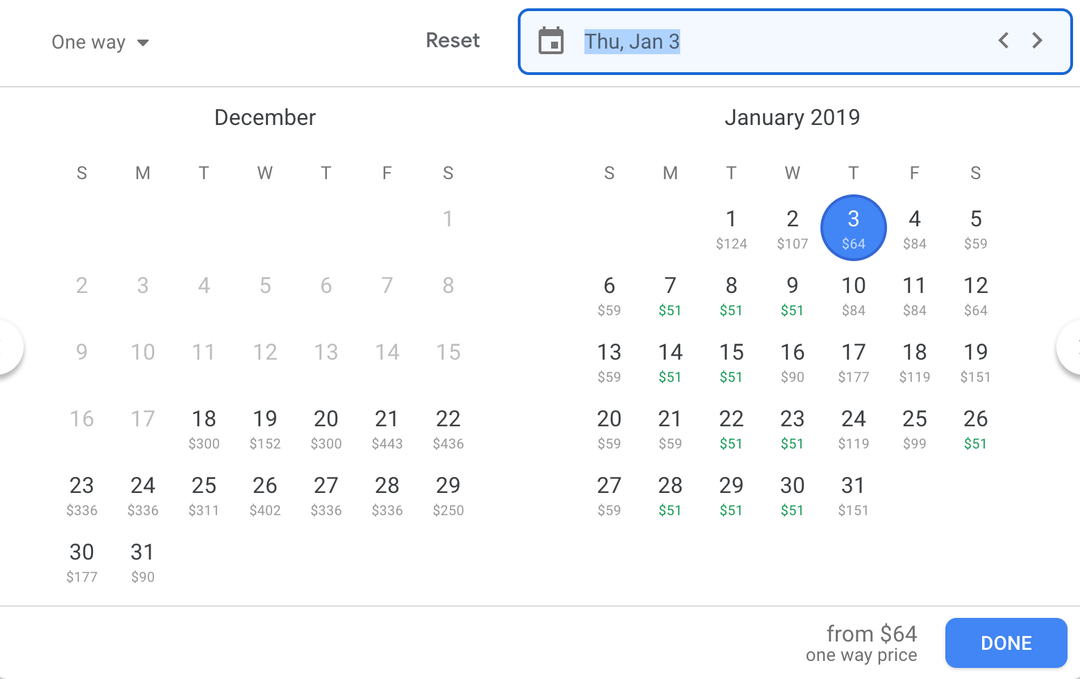Select December 31 priced at $90
The image size is (1080, 679).
pyautogui.click(x=142, y=561)
